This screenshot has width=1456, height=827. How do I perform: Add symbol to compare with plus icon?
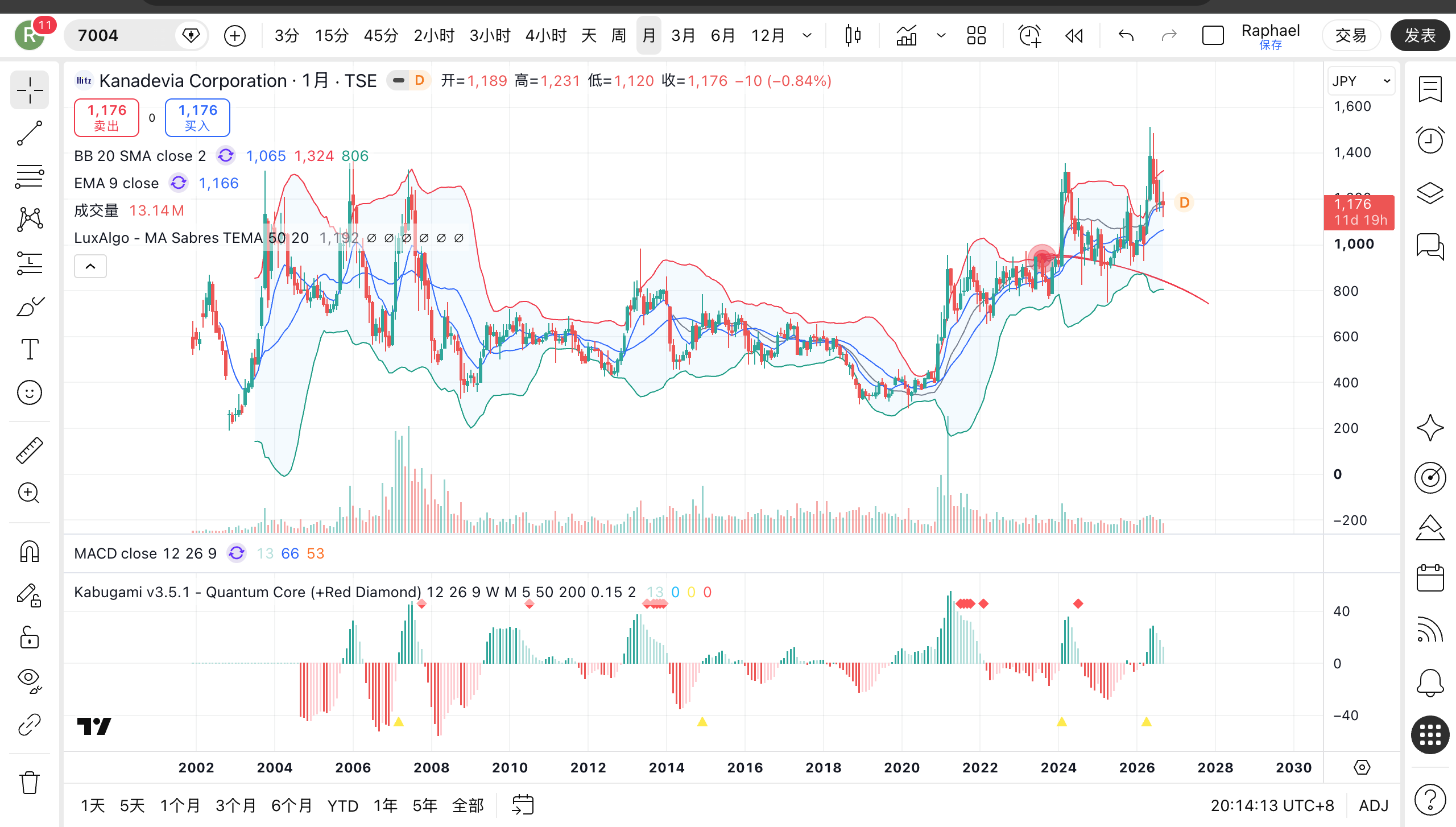point(234,35)
